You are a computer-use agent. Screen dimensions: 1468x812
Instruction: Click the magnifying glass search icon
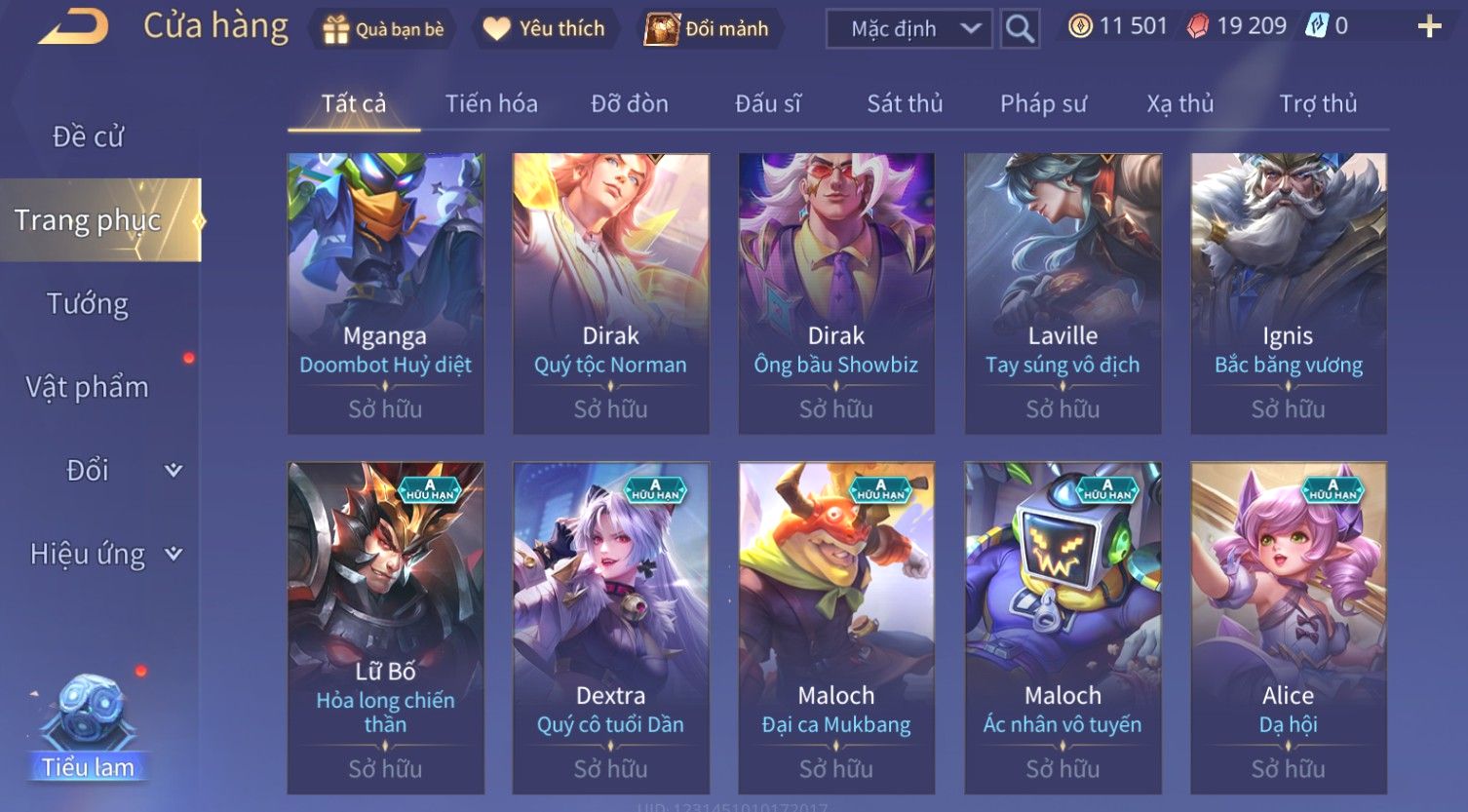pos(1020,29)
